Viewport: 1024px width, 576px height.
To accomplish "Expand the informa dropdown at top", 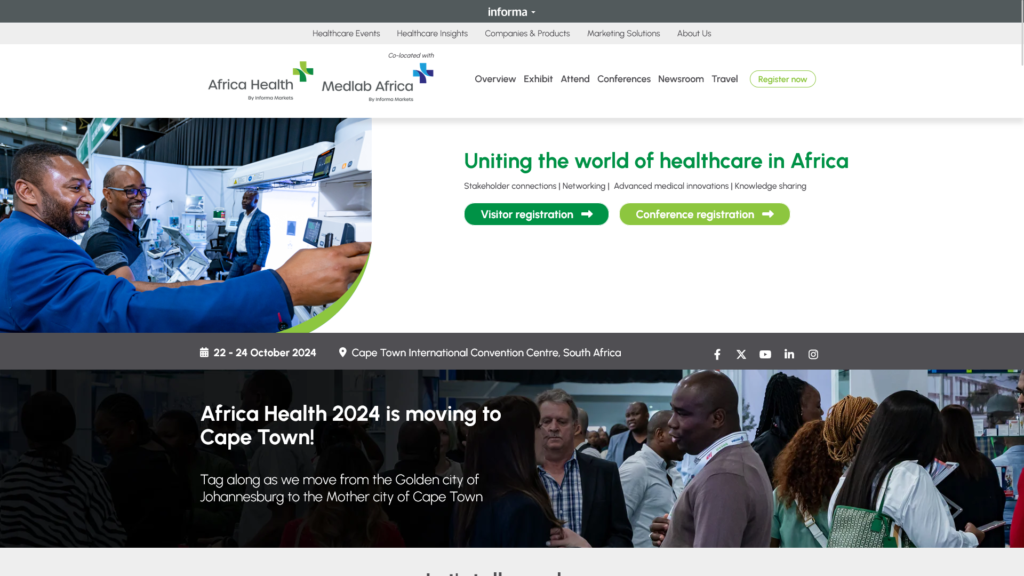I will tap(511, 12).
